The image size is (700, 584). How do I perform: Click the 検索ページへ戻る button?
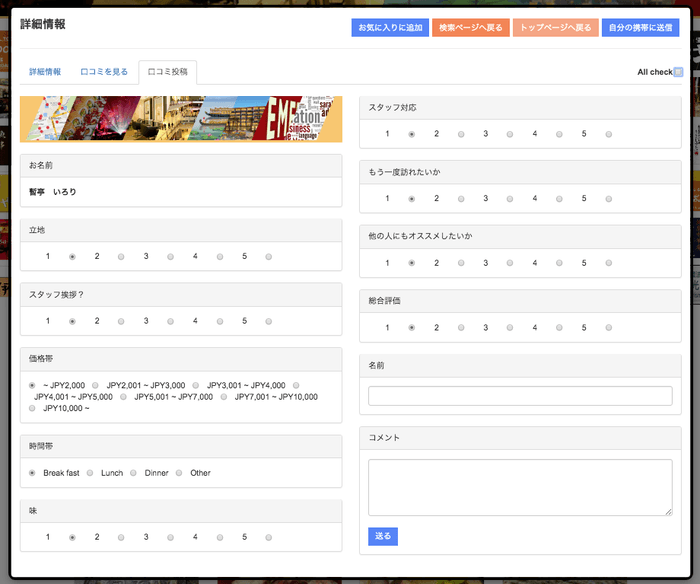(x=470, y=28)
